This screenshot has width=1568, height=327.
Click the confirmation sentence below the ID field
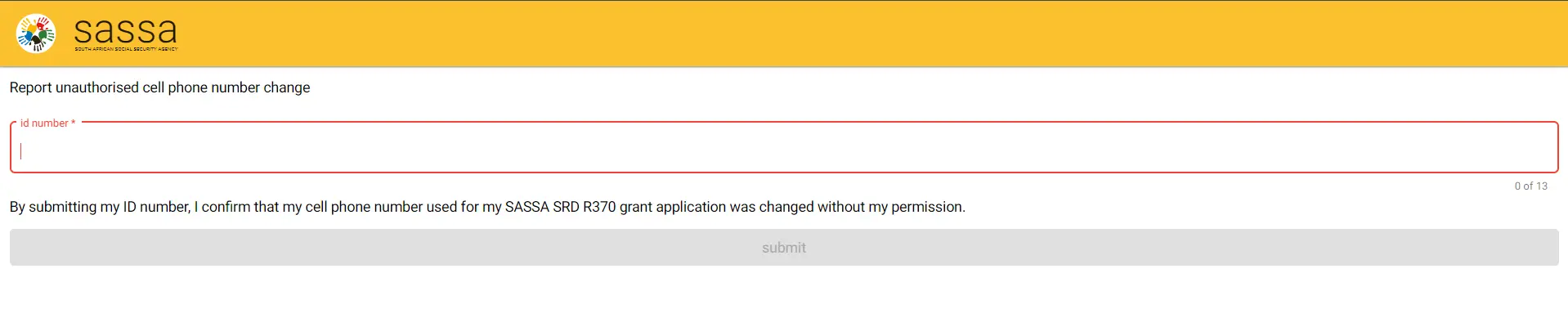[x=487, y=207]
